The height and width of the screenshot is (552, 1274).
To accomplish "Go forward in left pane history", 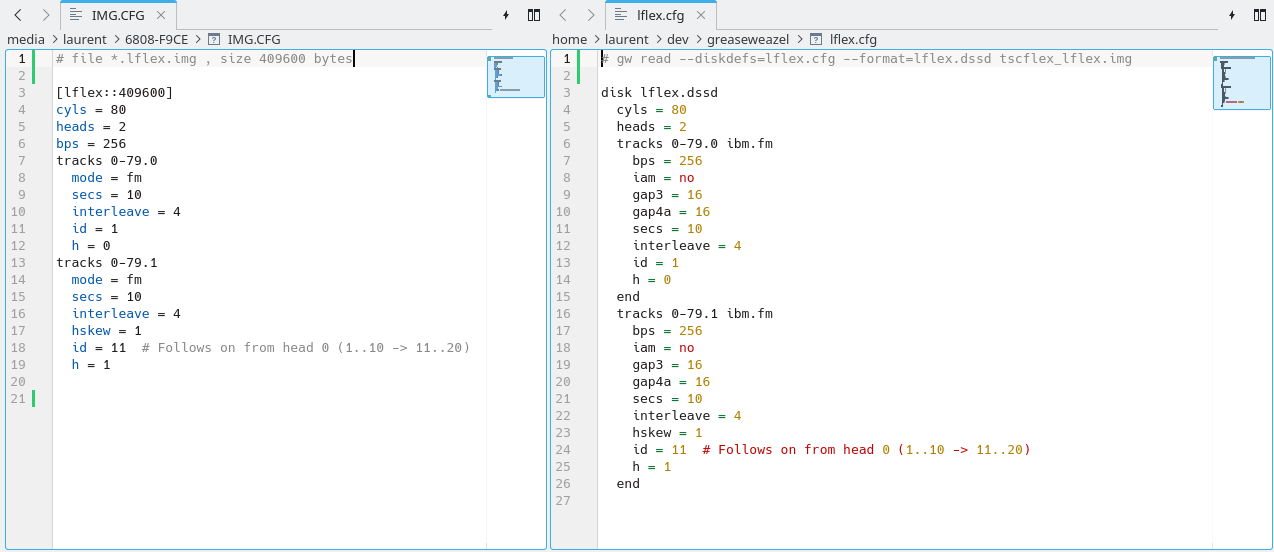I will click(45, 15).
